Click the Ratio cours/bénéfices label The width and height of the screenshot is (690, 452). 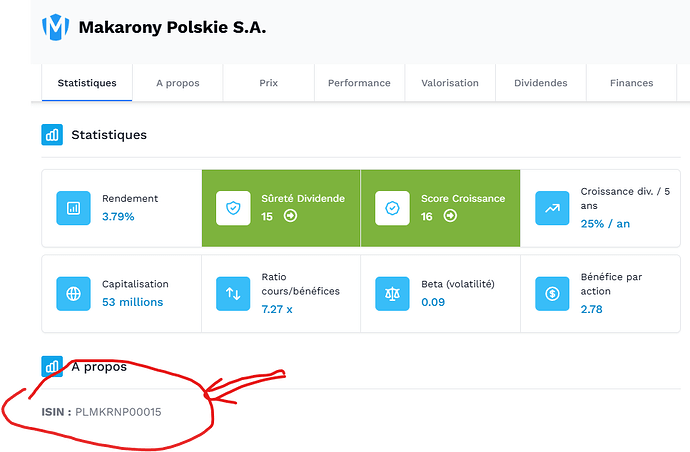(301, 284)
